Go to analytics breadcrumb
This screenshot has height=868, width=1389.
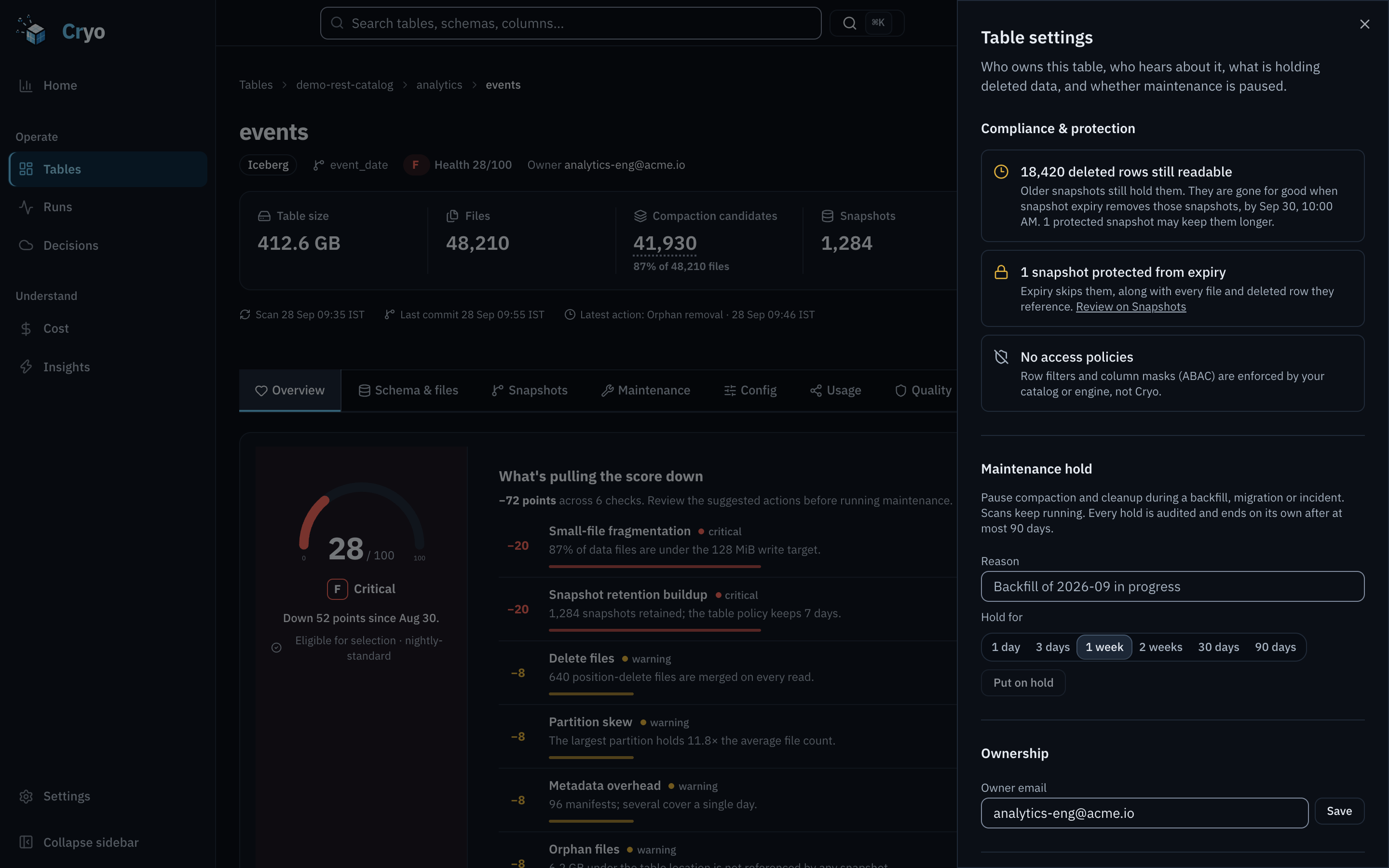click(x=439, y=85)
